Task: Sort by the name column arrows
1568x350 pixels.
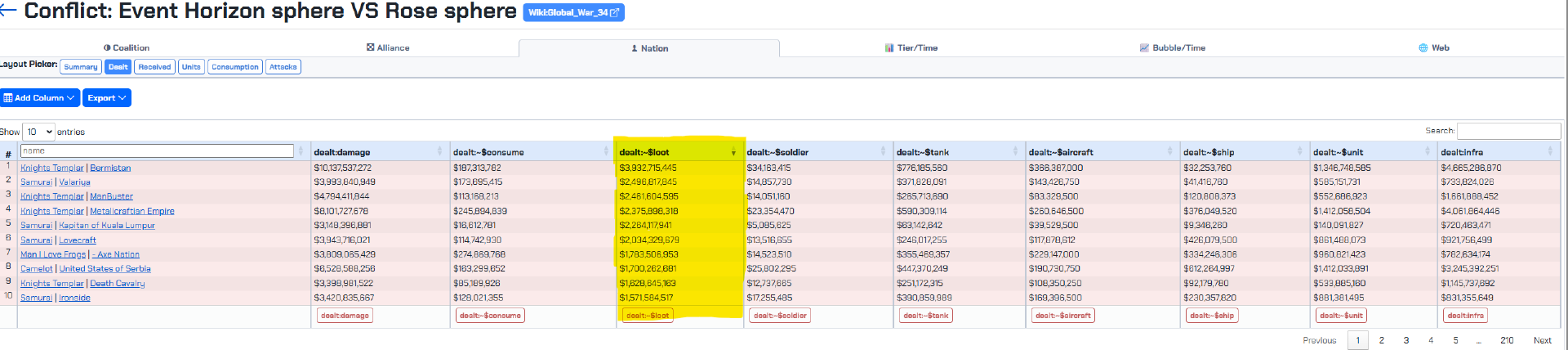Action: pos(301,151)
